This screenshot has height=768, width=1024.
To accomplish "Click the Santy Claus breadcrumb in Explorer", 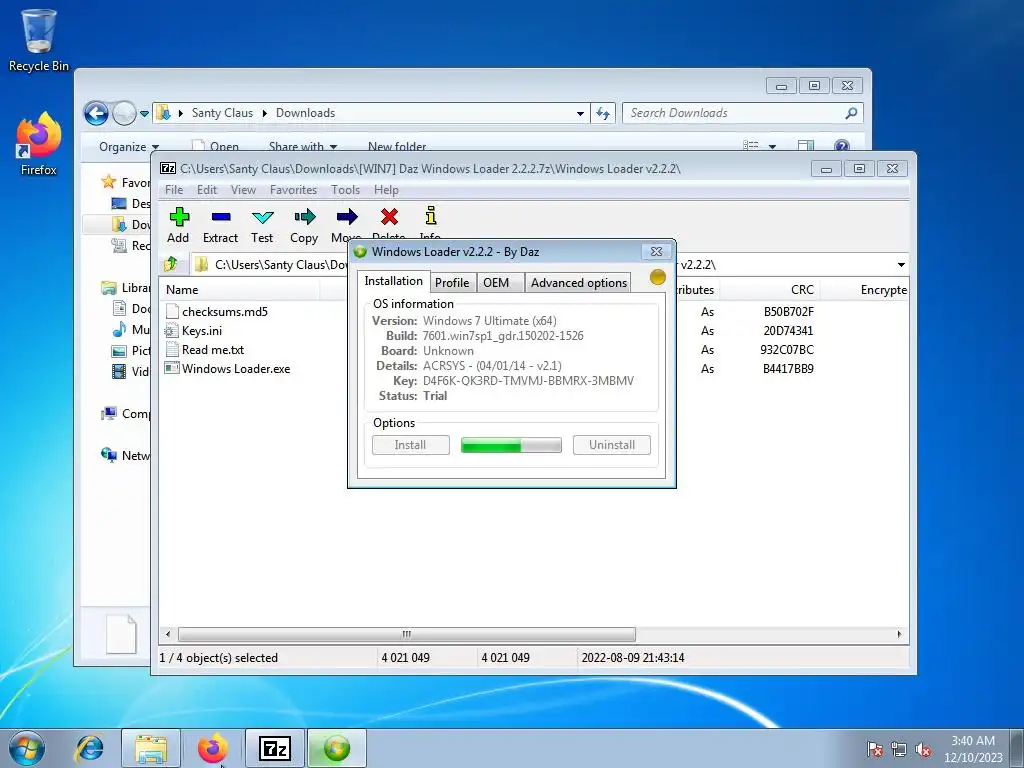I will (x=222, y=113).
